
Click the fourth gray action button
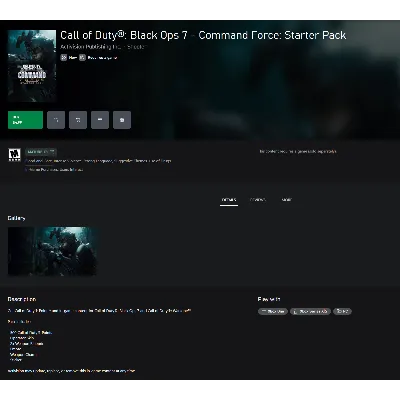pyautogui.click(x=122, y=120)
